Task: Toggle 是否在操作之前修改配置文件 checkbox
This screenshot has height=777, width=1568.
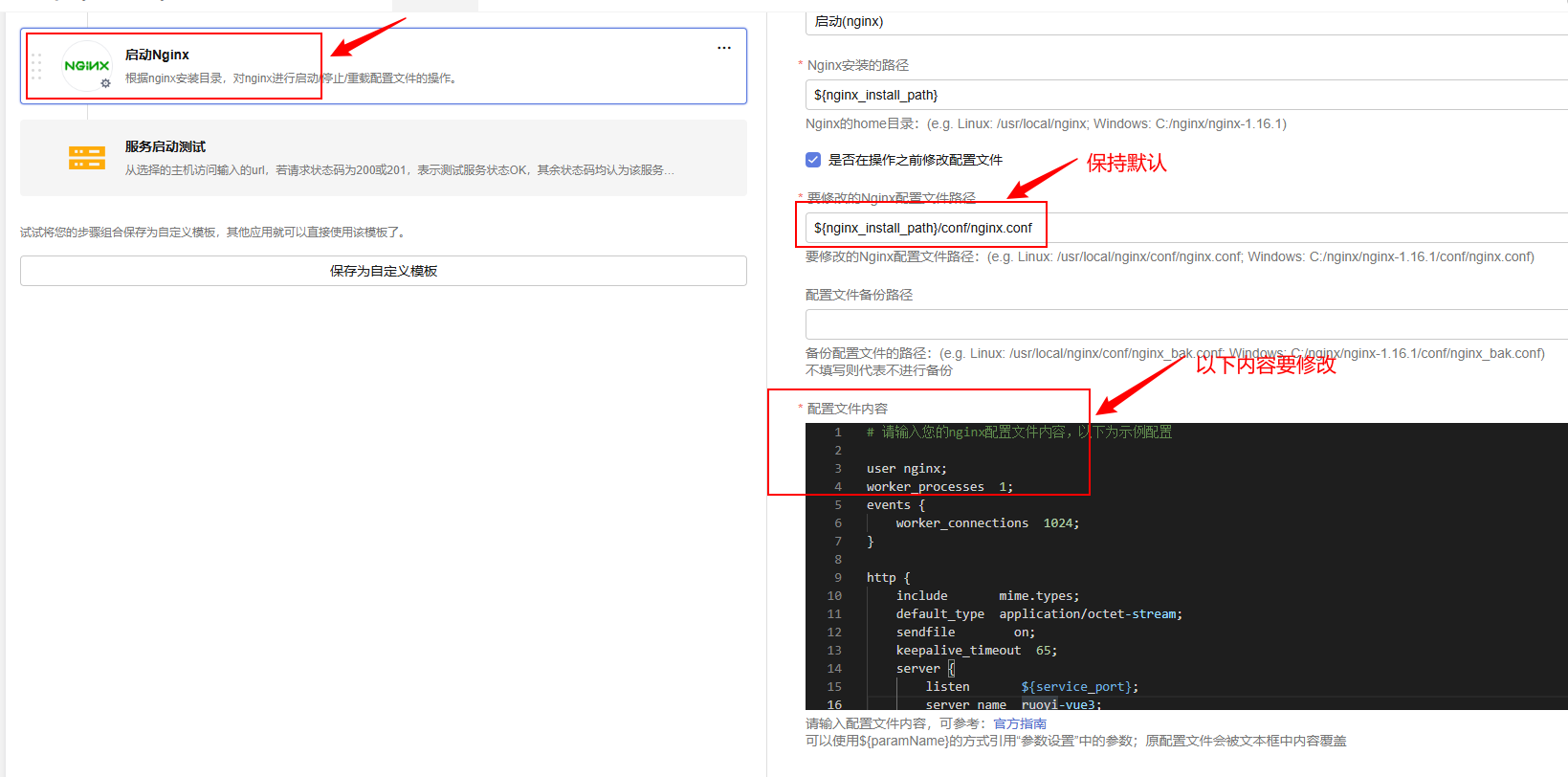Action: [813, 160]
